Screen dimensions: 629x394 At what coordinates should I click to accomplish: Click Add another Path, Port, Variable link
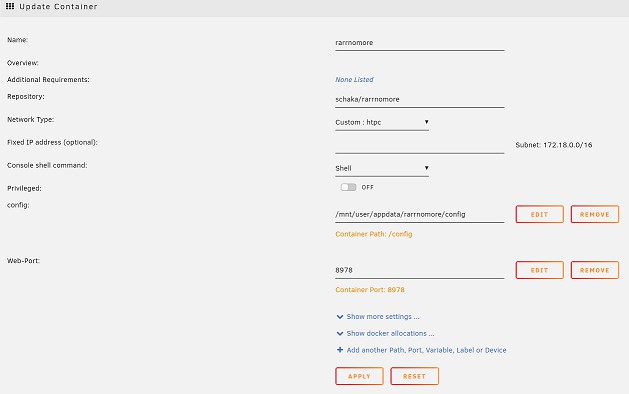click(426, 350)
